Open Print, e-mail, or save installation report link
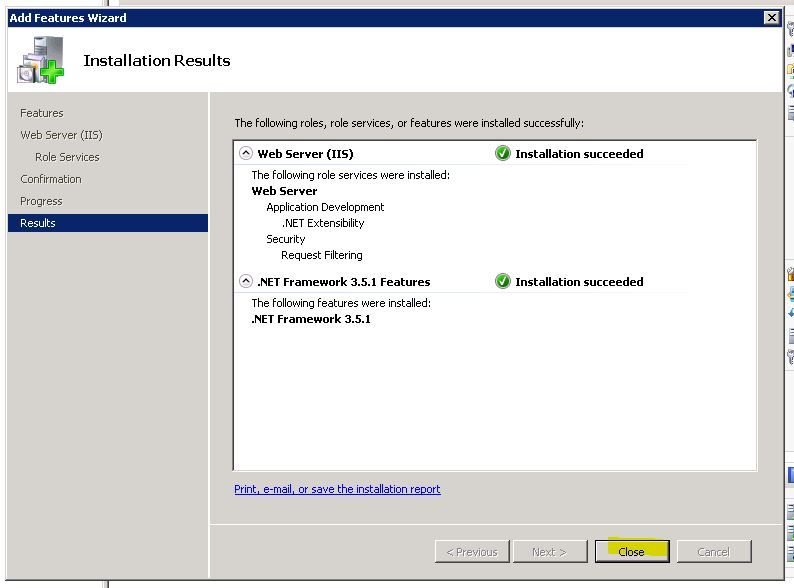Image resolution: width=794 pixels, height=588 pixels. (337, 489)
